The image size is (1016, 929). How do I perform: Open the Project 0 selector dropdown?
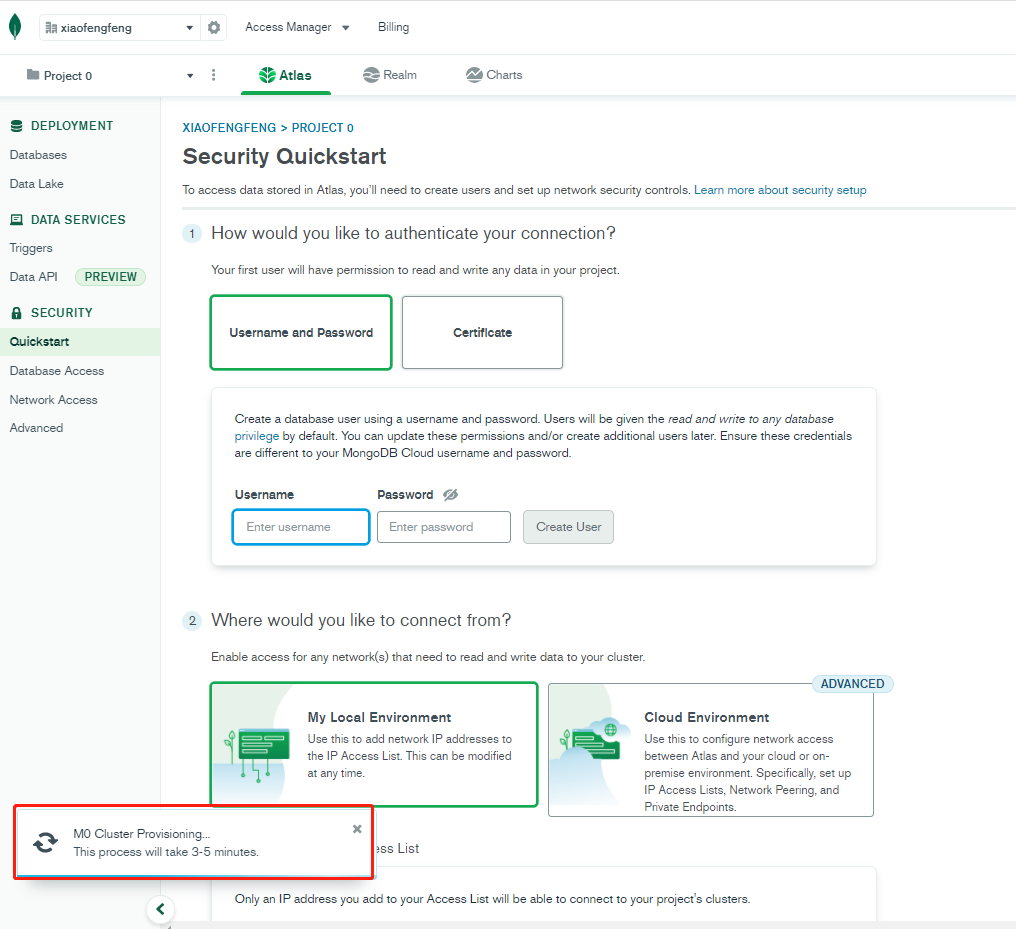pos(110,76)
